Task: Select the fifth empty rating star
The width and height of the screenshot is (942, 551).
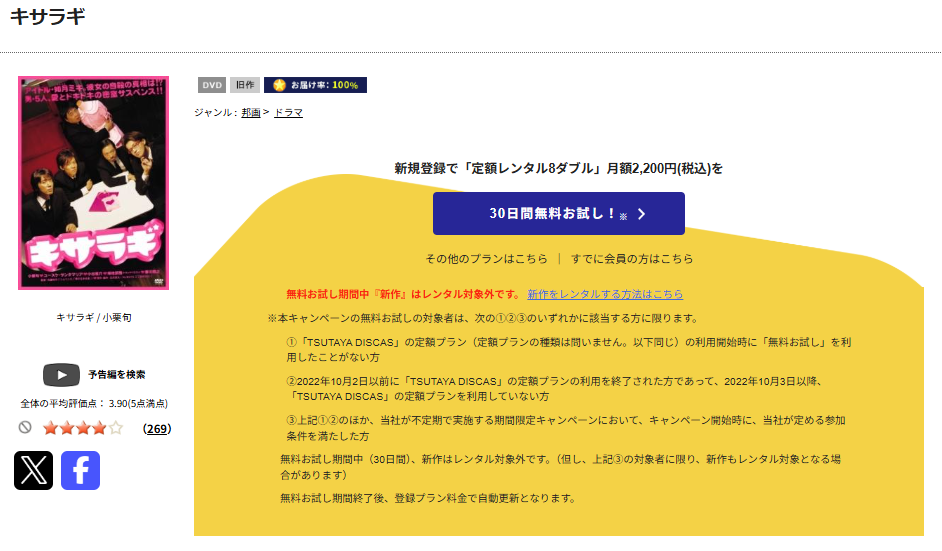Action: point(115,428)
